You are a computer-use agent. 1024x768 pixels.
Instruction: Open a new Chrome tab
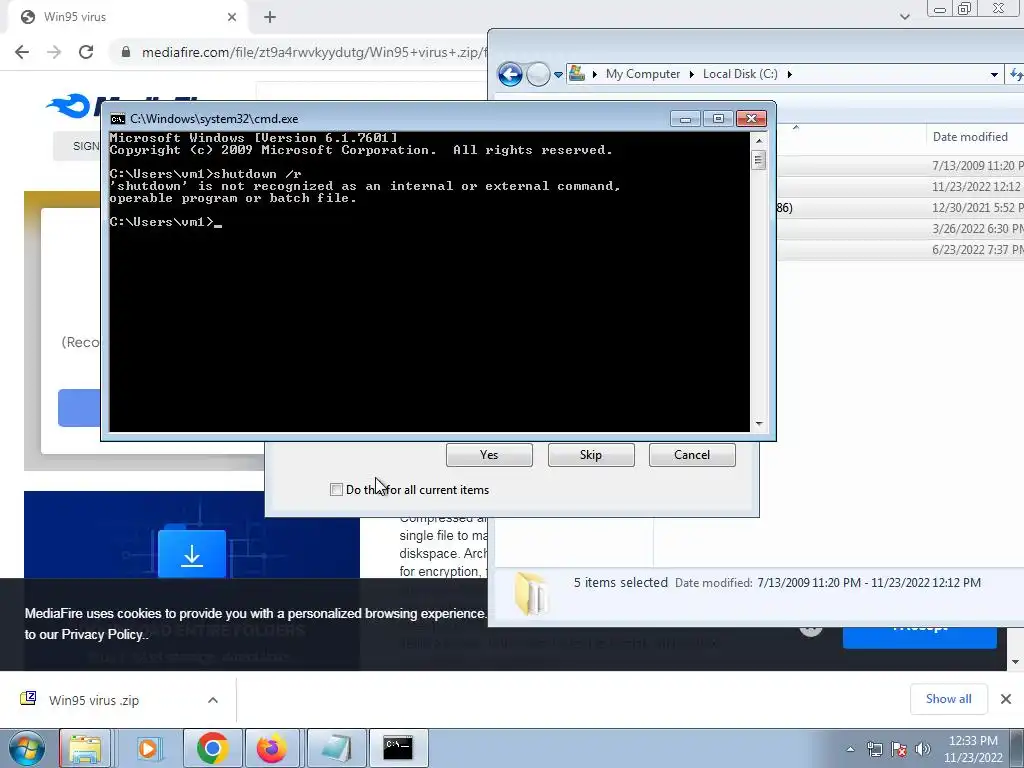pos(270,17)
